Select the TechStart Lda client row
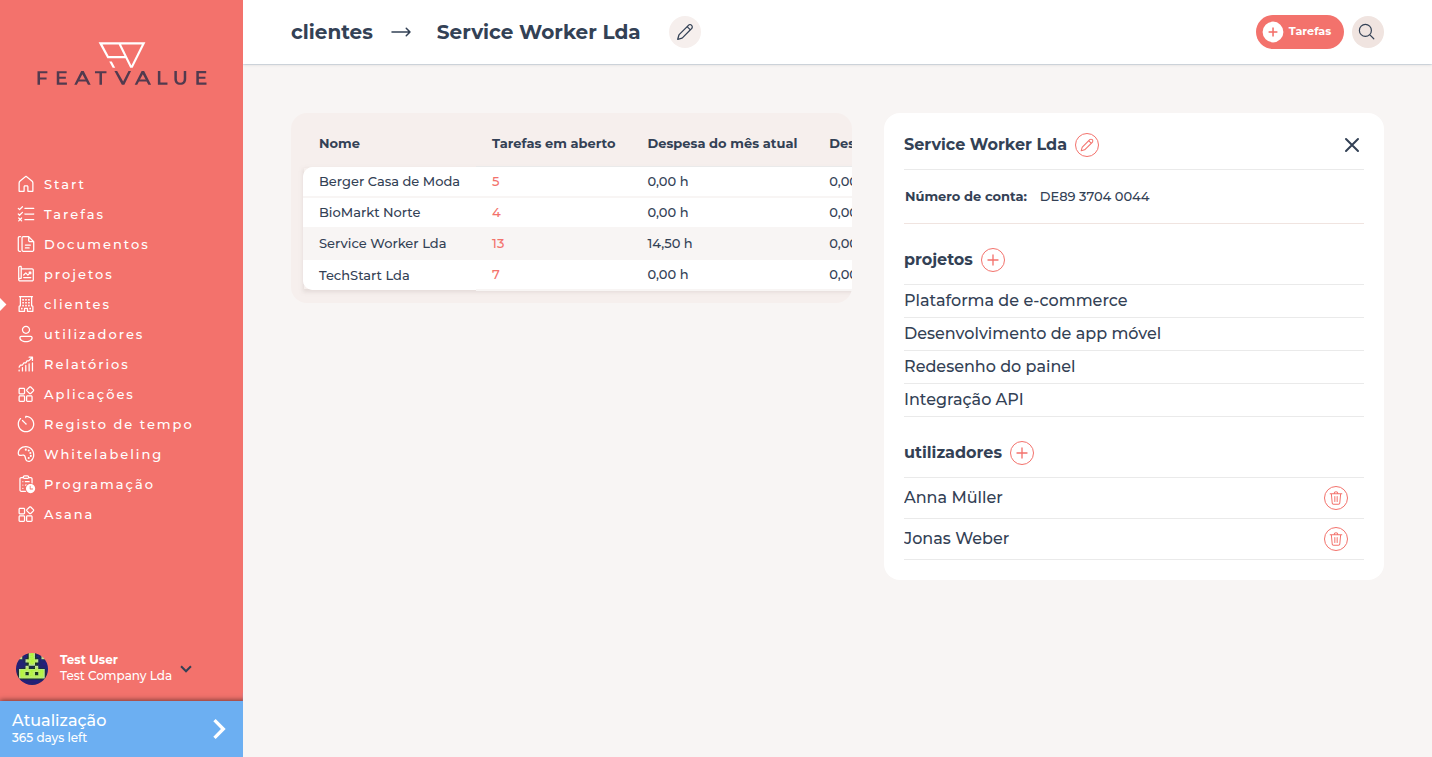1432x757 pixels. pyautogui.click(x=577, y=275)
